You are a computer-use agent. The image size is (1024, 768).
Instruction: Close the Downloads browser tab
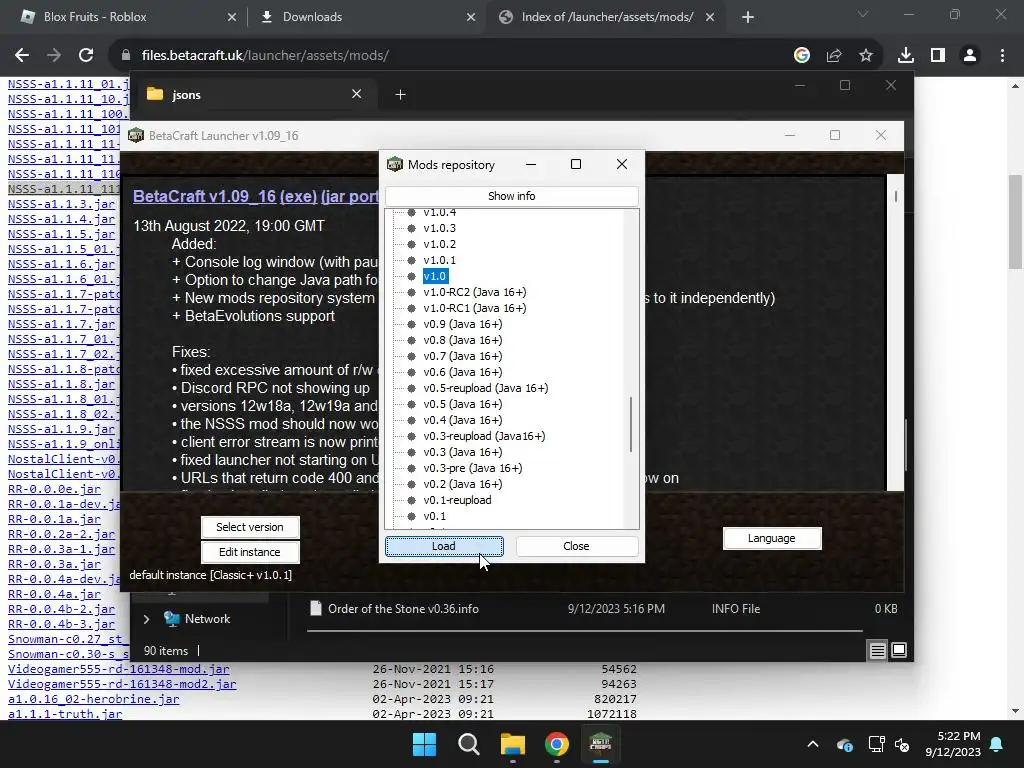[x=471, y=18]
